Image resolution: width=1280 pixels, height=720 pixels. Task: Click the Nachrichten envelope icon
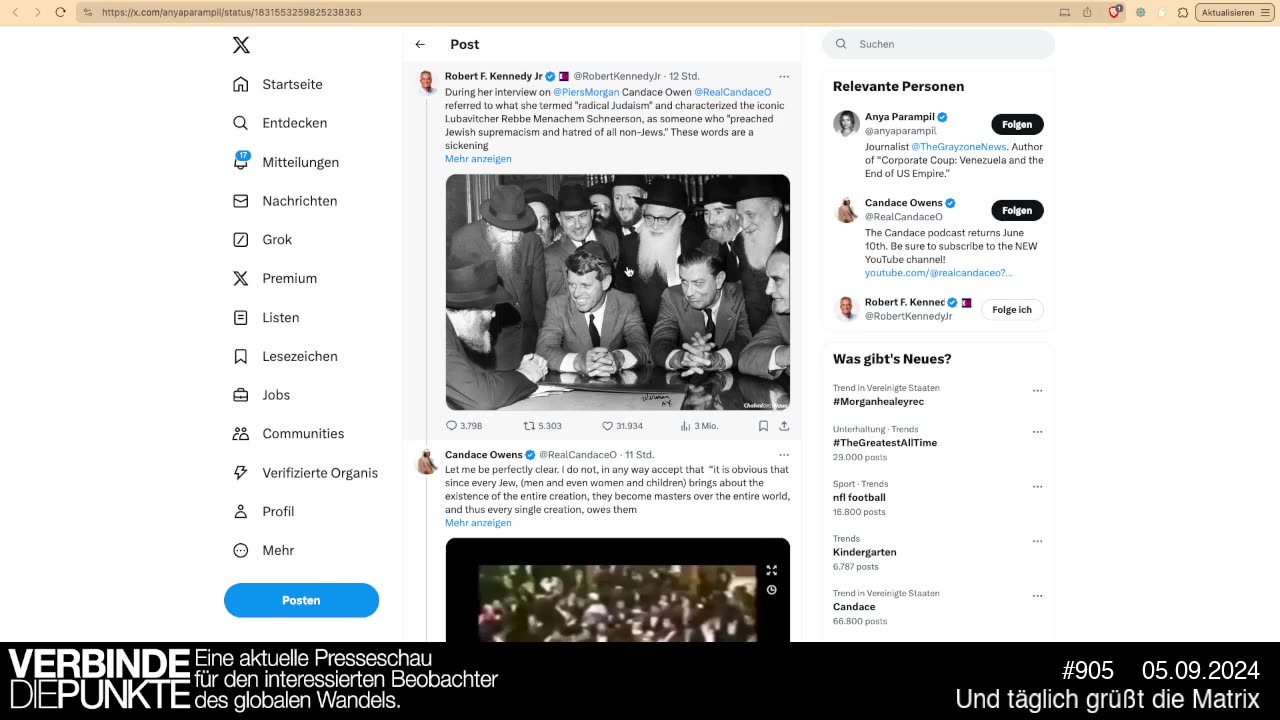[x=240, y=201]
